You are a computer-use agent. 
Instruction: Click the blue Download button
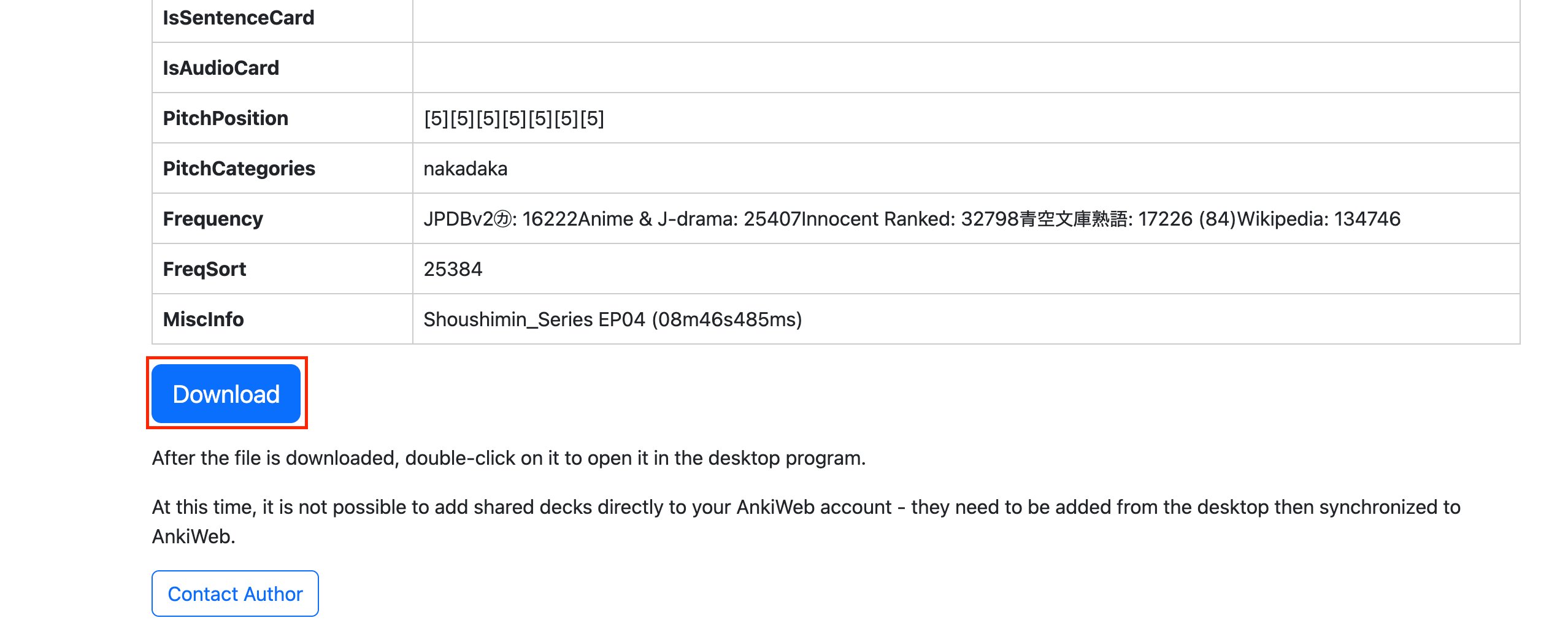[x=226, y=394]
